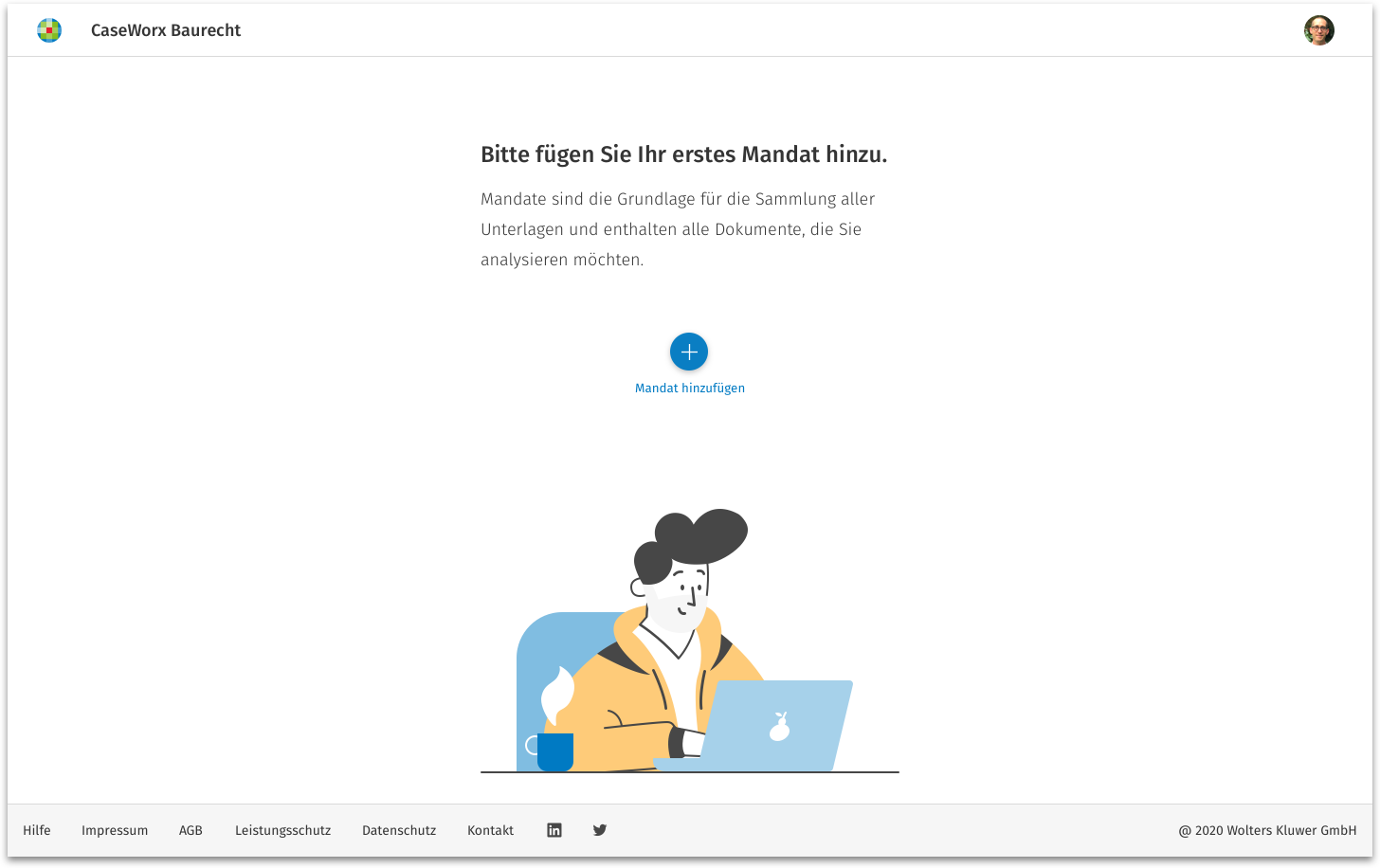1380x868 pixels.
Task: Click the blue coffee mug in illustration
Action: [555, 750]
